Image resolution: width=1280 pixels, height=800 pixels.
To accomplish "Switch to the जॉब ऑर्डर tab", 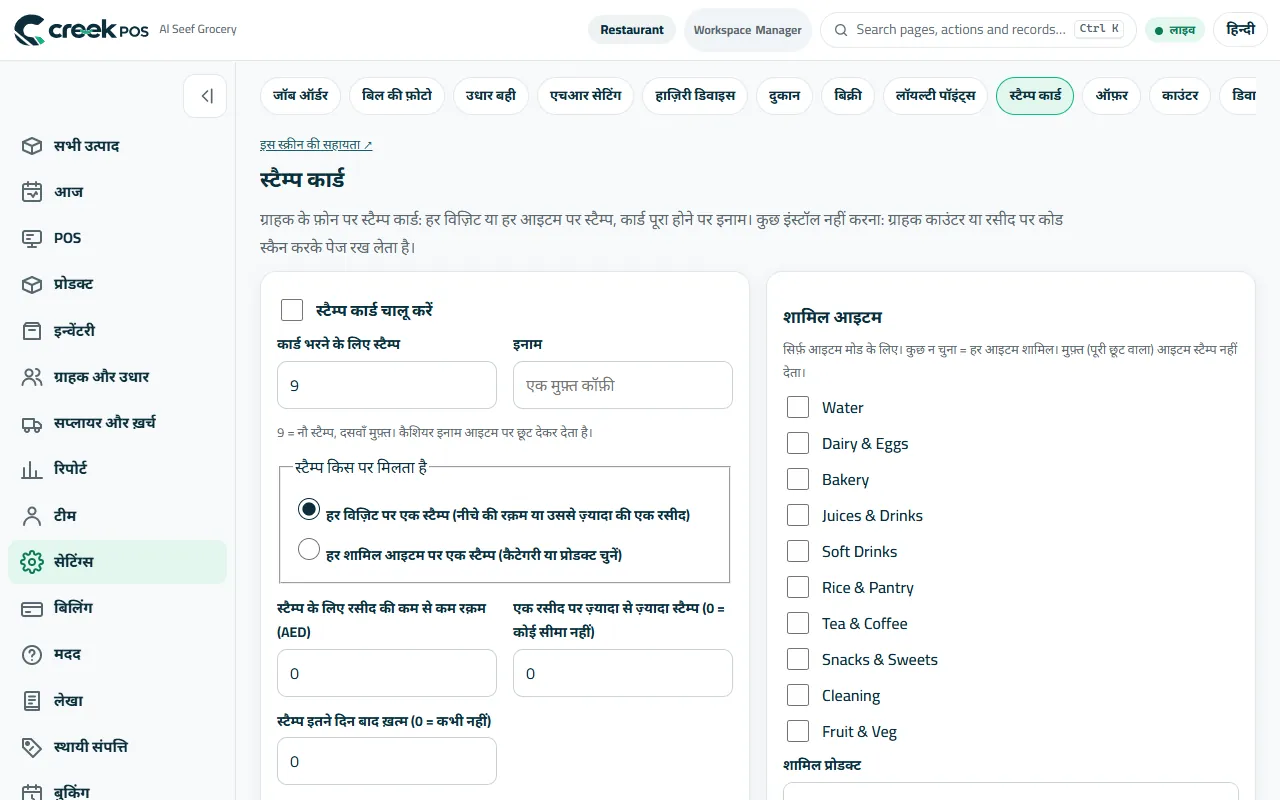I will [x=301, y=96].
